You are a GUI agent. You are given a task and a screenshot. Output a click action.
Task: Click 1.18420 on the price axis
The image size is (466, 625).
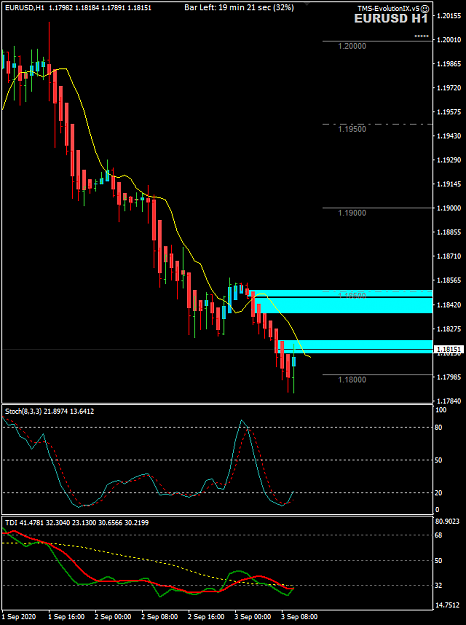448,305
